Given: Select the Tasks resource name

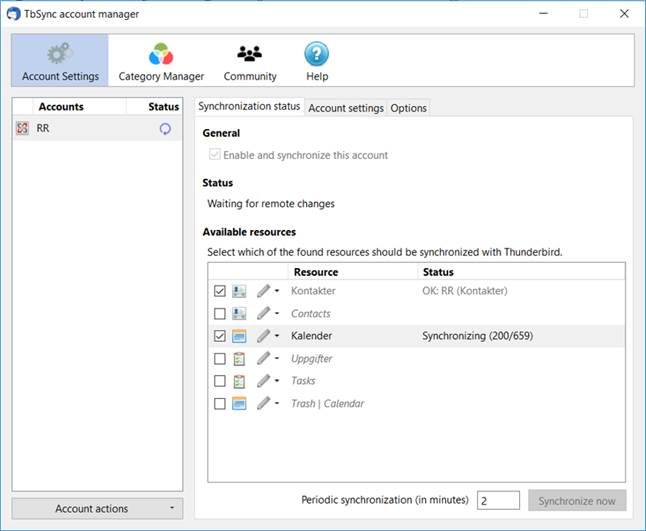Looking at the screenshot, I should point(303,381).
